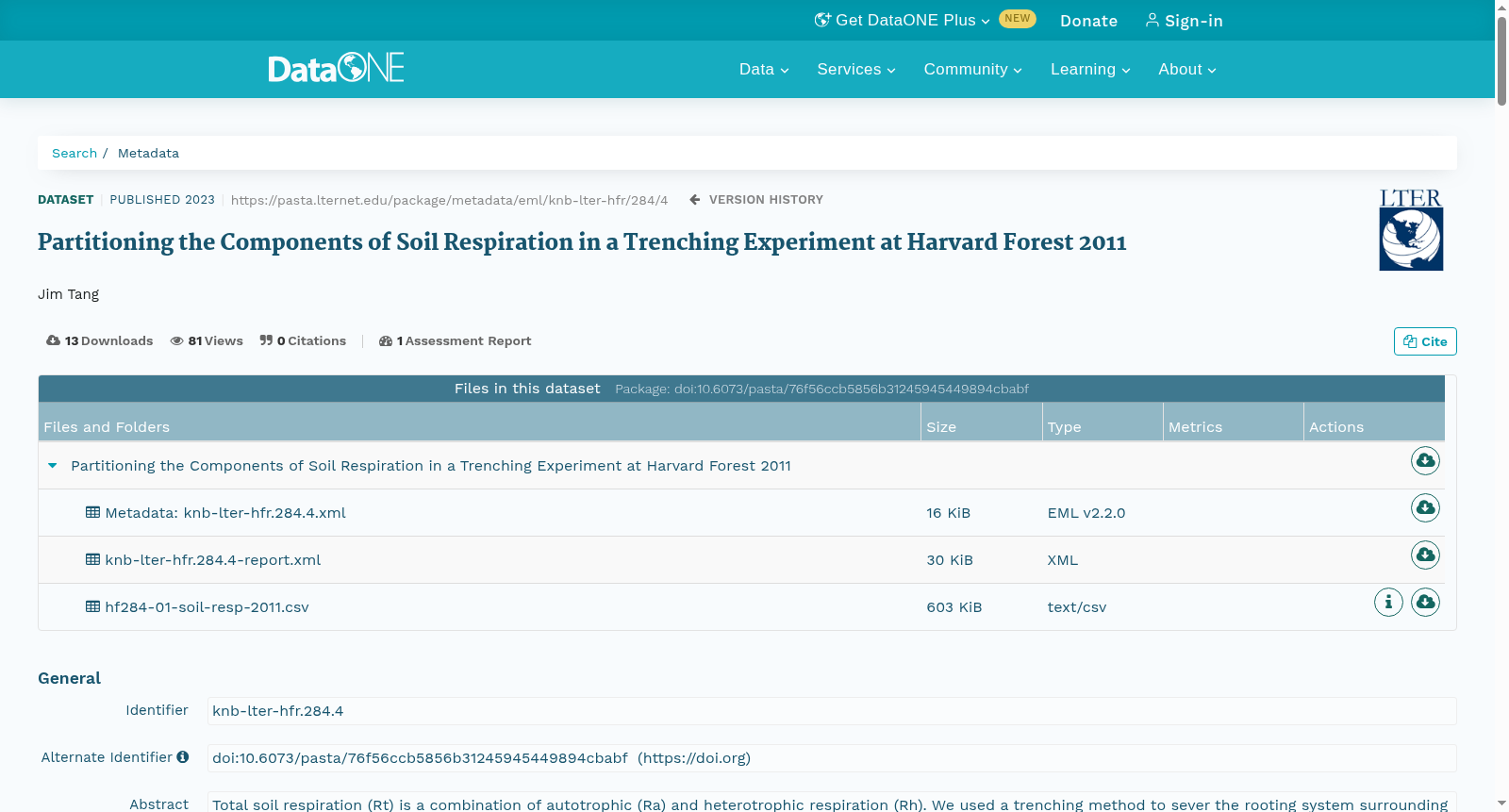This screenshot has height=812, width=1509.
Task: Open the Services menu
Action: 856,69
